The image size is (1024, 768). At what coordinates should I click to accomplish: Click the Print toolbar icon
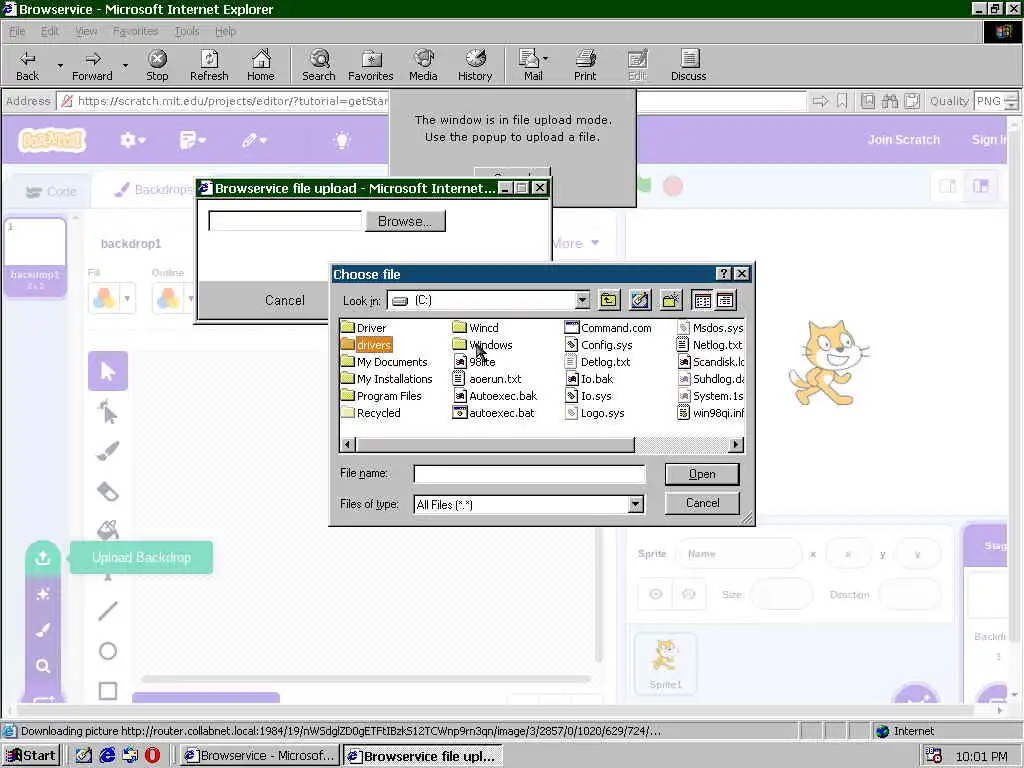coord(585,65)
